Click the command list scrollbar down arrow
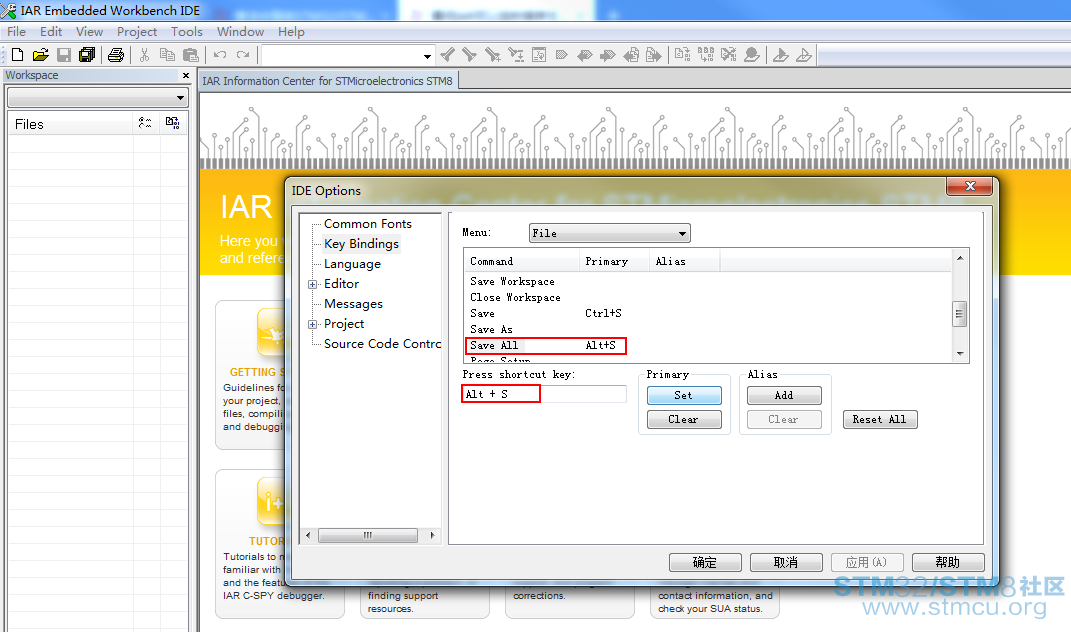Screen dimensions: 1071x632 [x=960, y=353]
